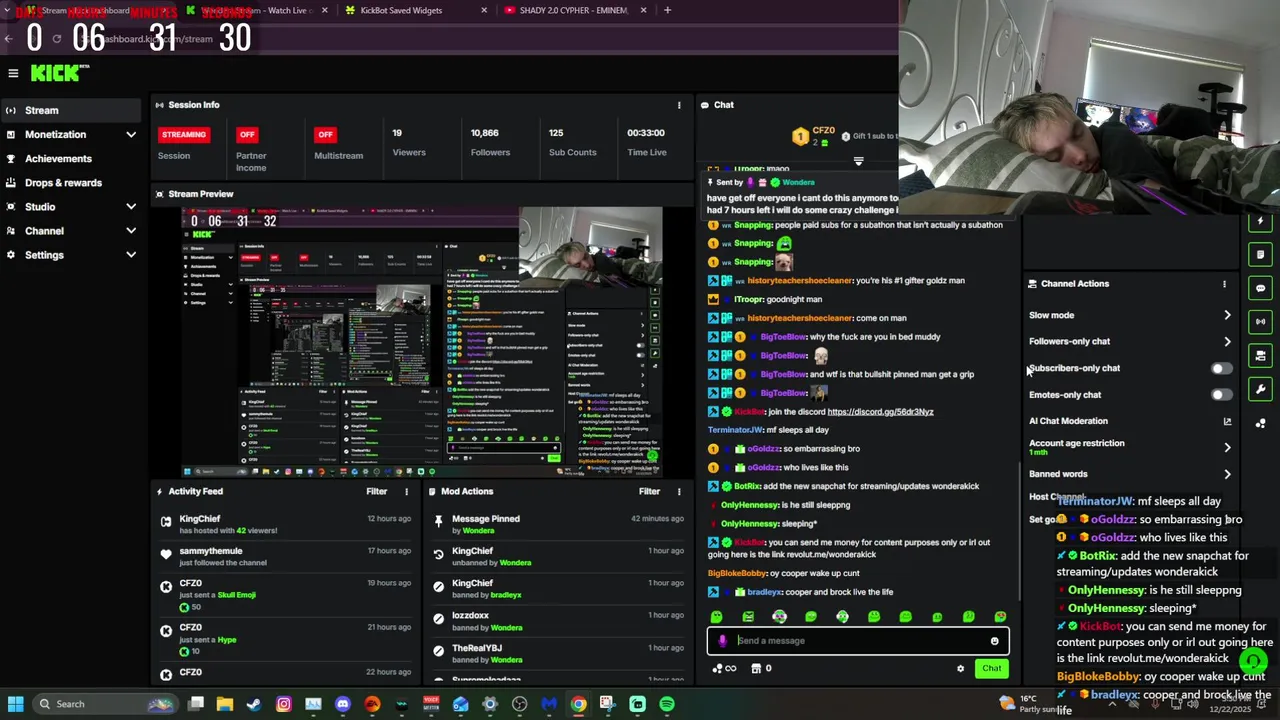Screen dimensions: 1280x720
Task: Click the green headset support bubble
Action: coord(1253,661)
